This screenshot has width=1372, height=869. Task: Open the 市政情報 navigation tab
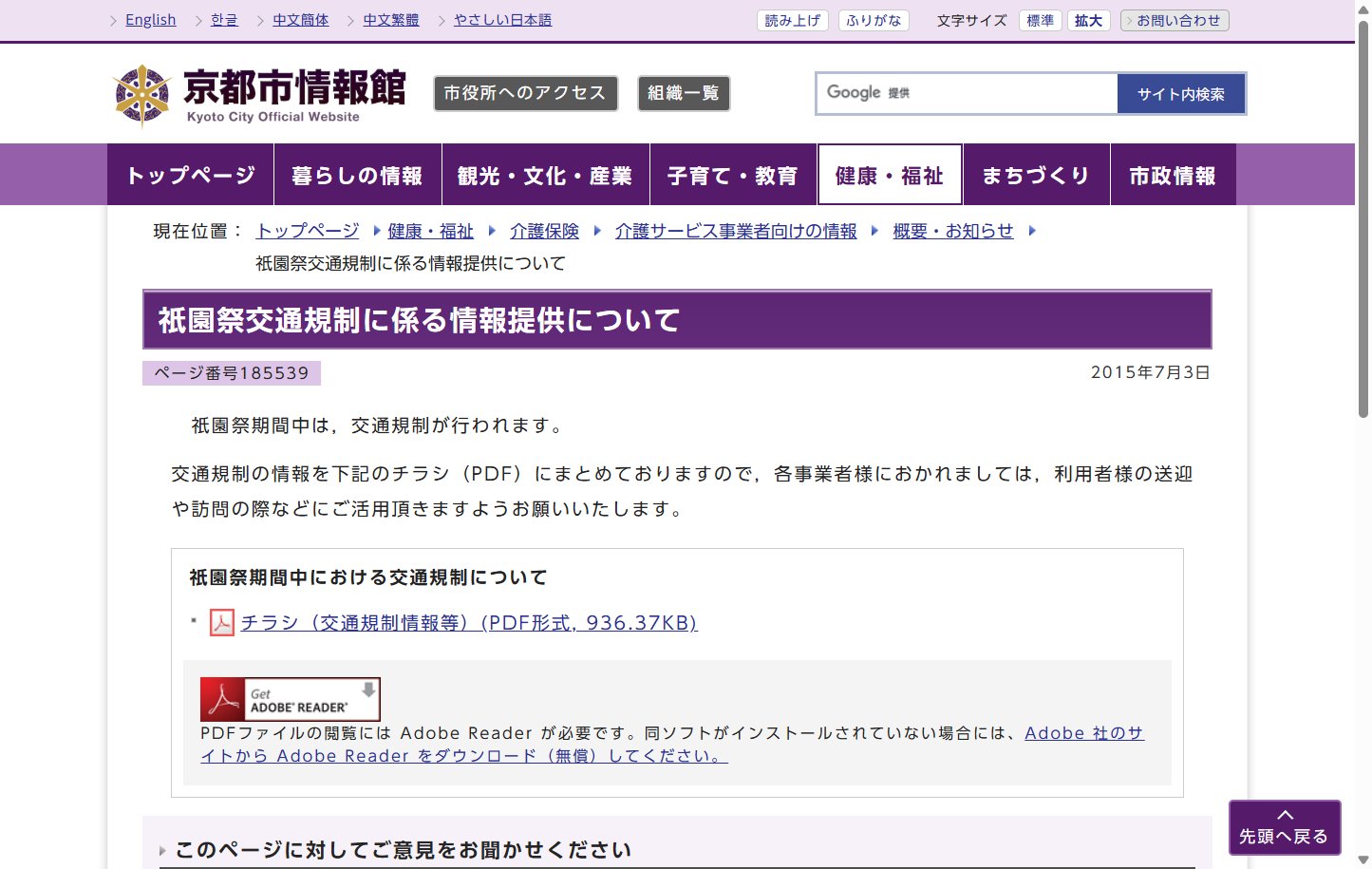[x=1173, y=175]
